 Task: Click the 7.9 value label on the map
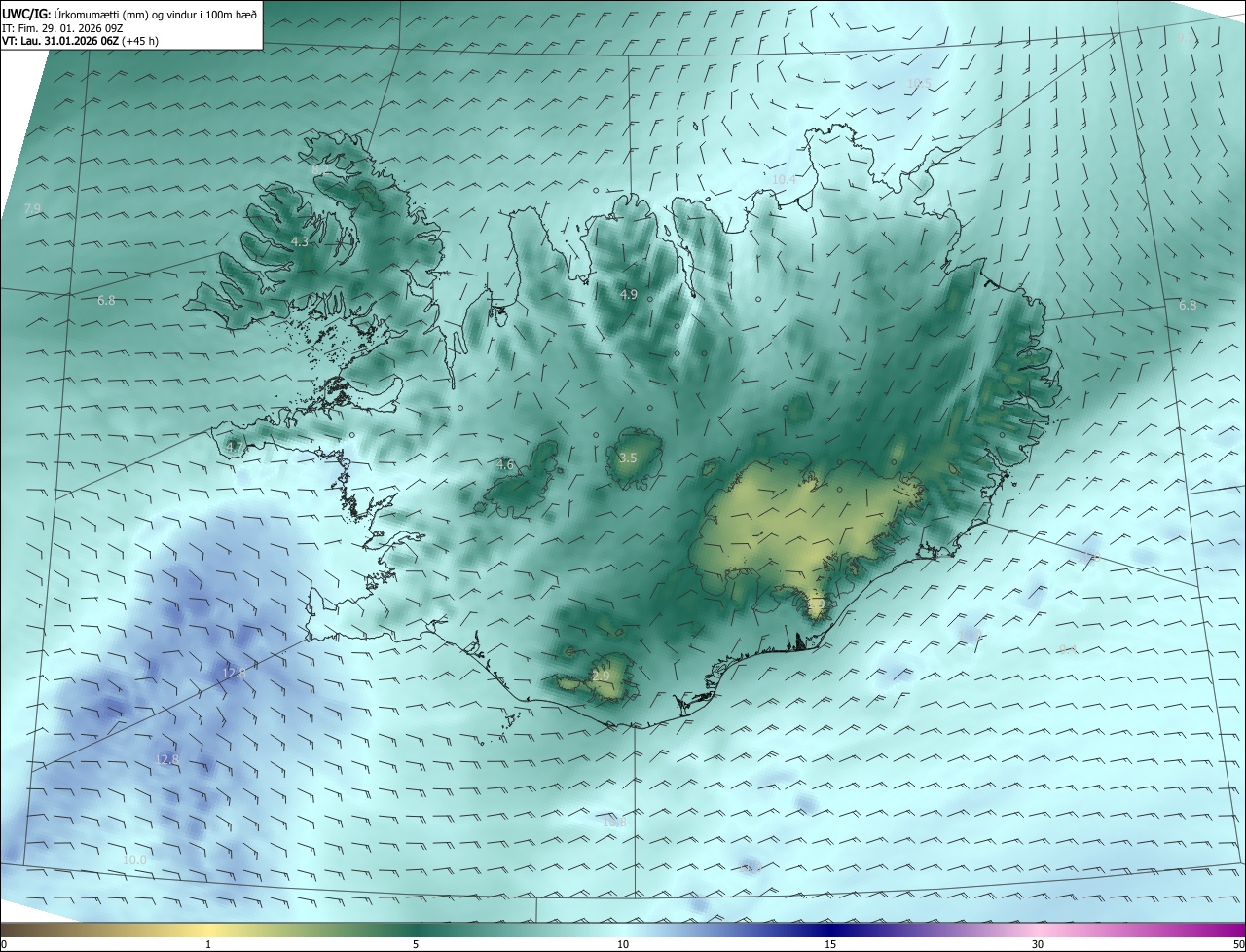pyautogui.click(x=32, y=209)
